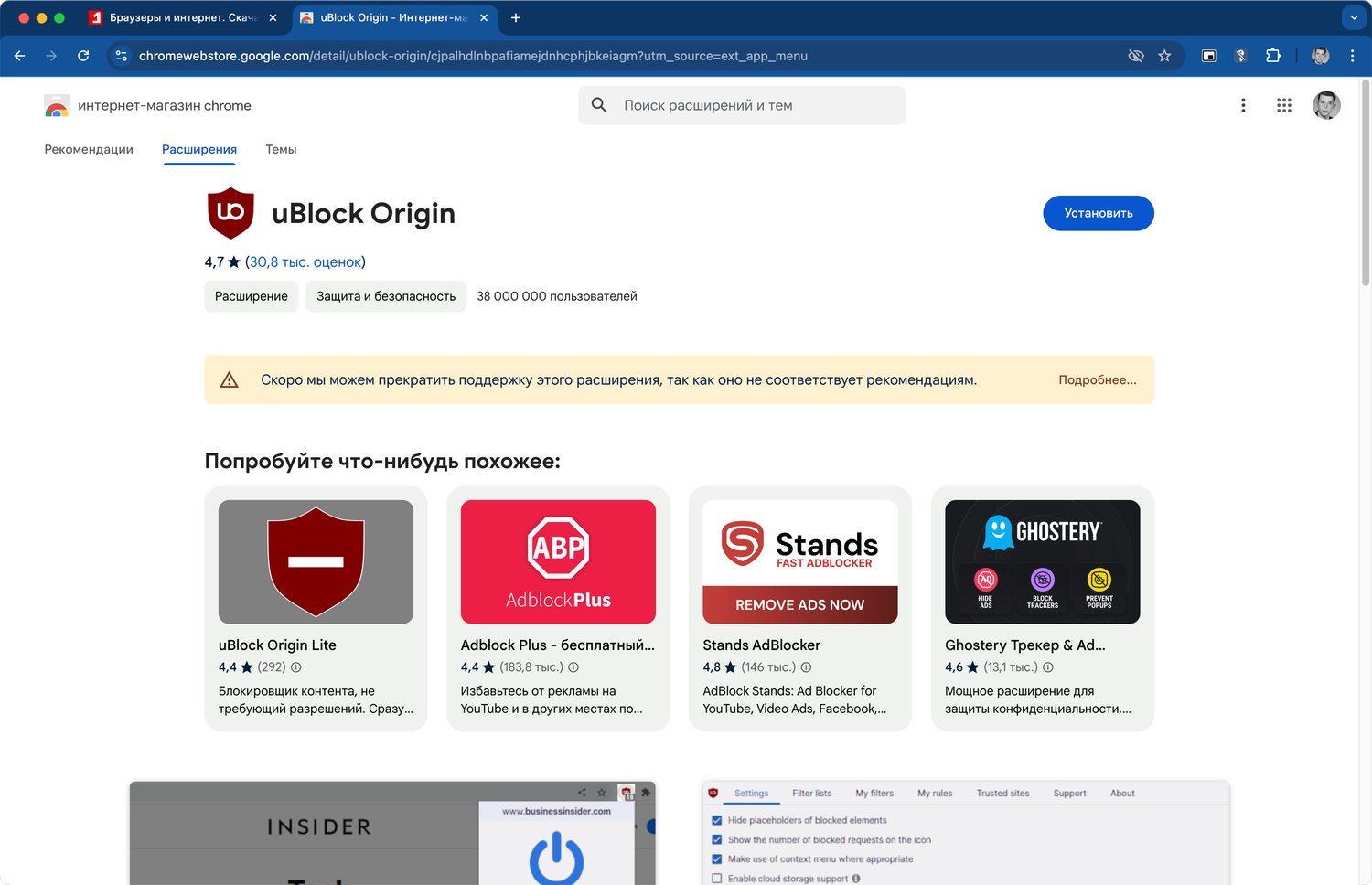
Task: Show rating info for Stands AdBlocker
Action: [x=807, y=667]
